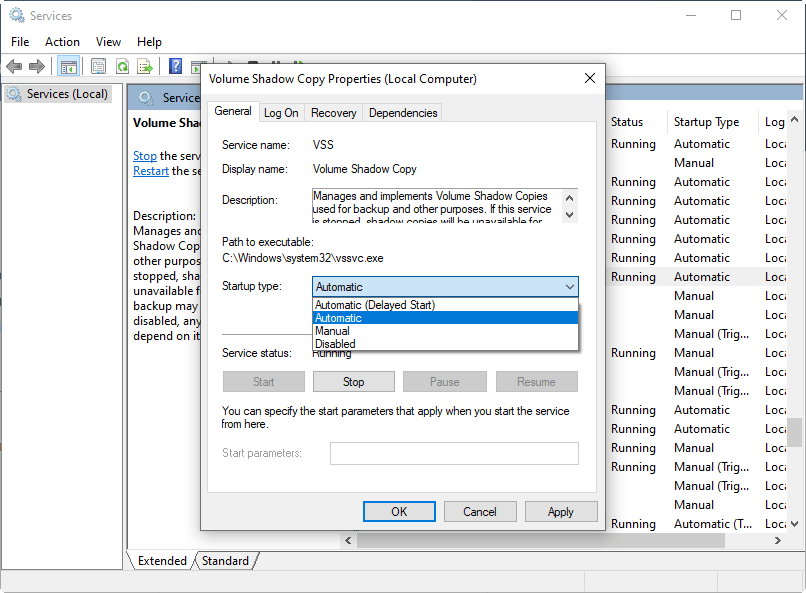
Task: Click horizontal scrollbar right arrow
Action: [778, 541]
